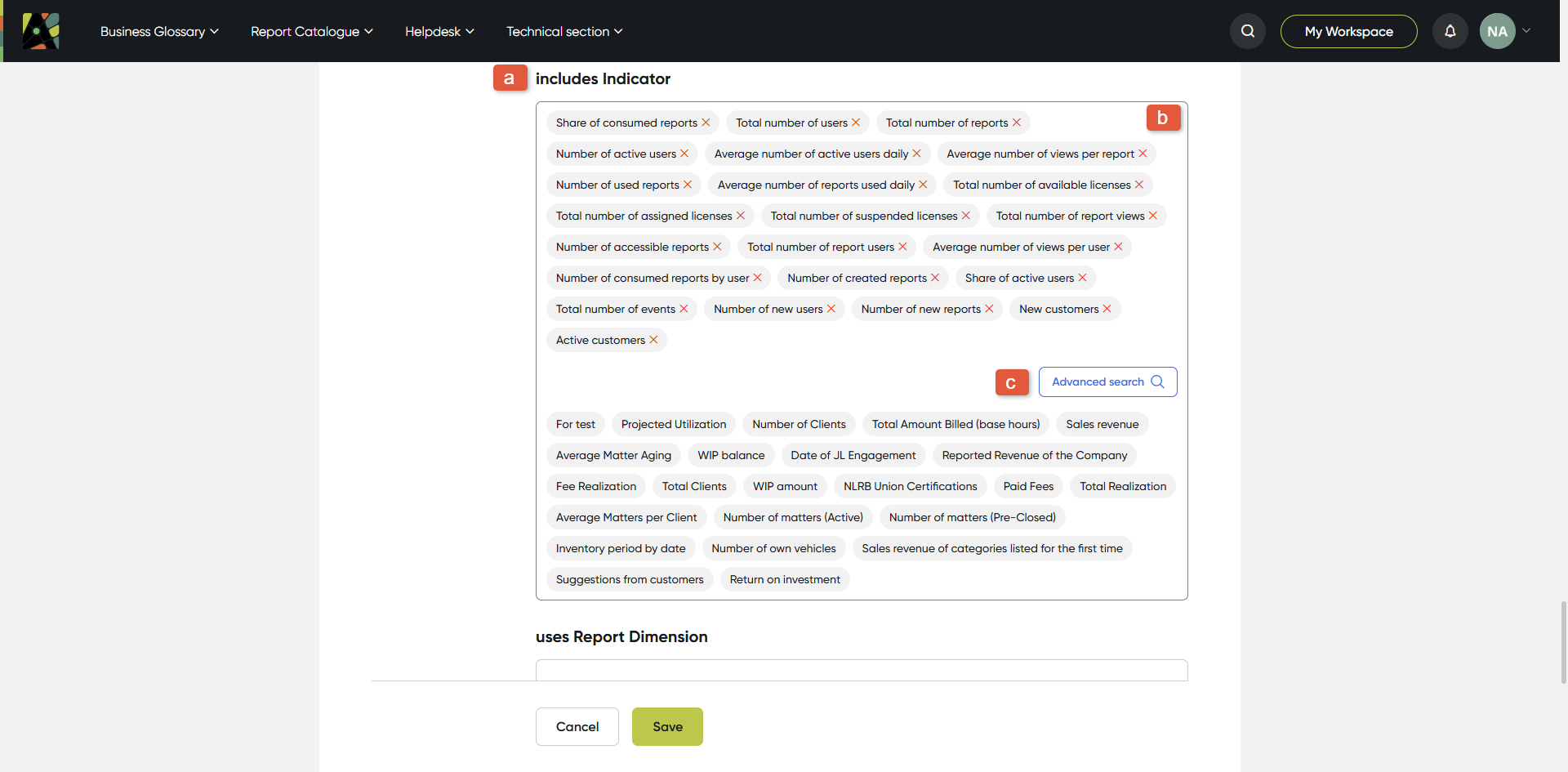The height and width of the screenshot is (772, 1568).
Task: Remove 'Total number of events' tag
Action: 684,309
